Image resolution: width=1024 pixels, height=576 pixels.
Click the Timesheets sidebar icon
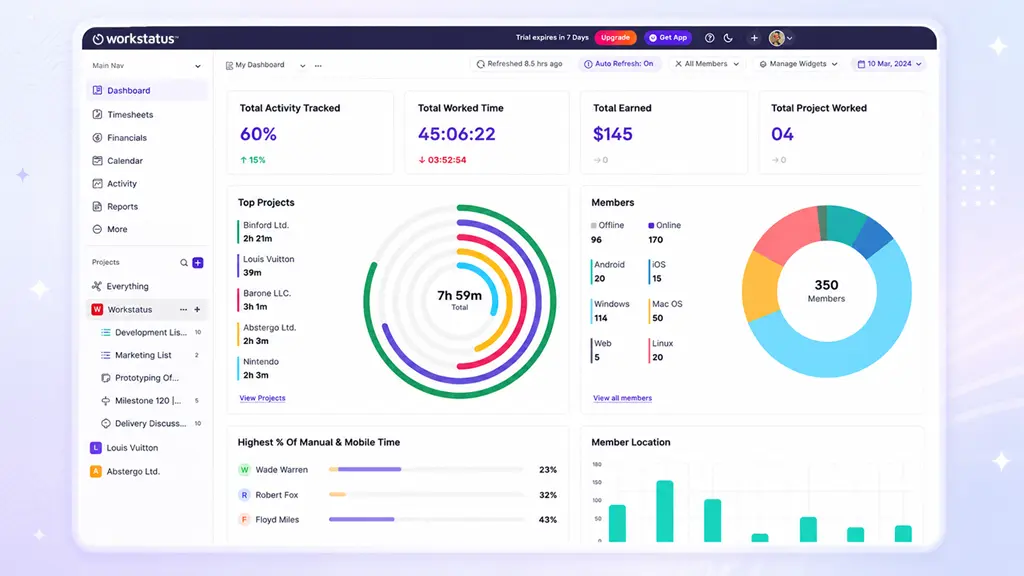(x=97, y=114)
